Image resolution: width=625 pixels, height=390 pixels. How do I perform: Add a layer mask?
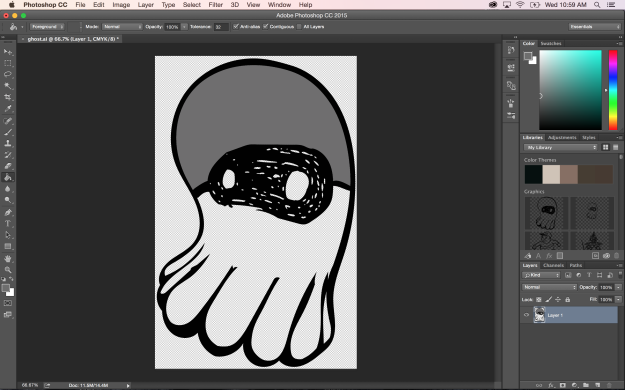click(x=562, y=385)
